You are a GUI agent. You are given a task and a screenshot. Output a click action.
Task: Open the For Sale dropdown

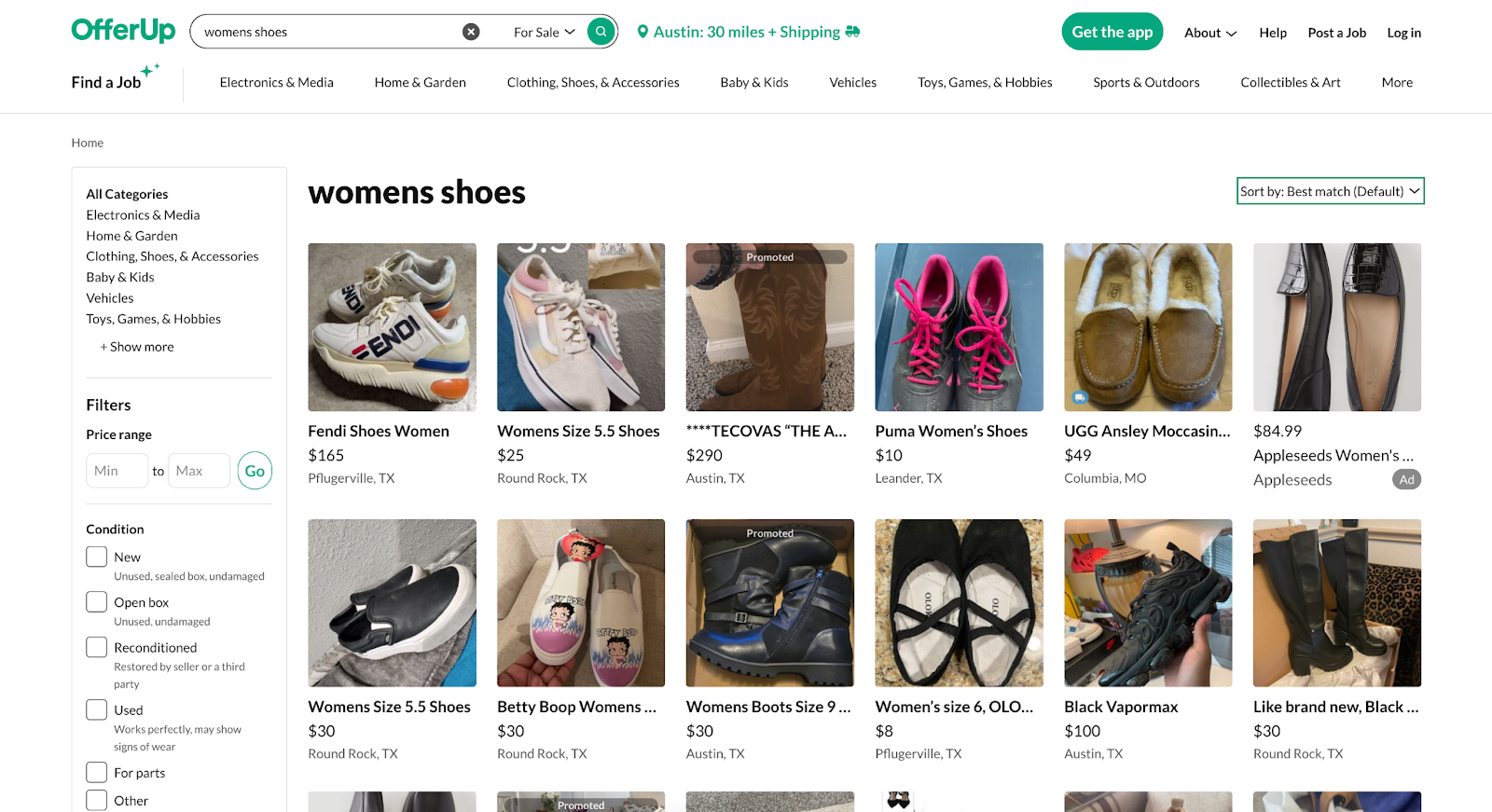[545, 32]
